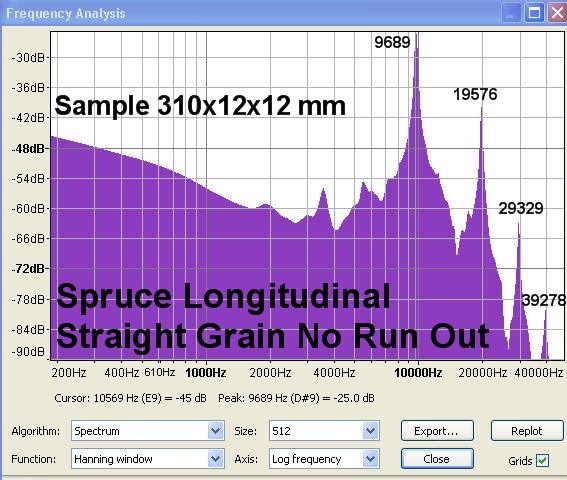
Task: Click the Export button
Action: point(437,431)
